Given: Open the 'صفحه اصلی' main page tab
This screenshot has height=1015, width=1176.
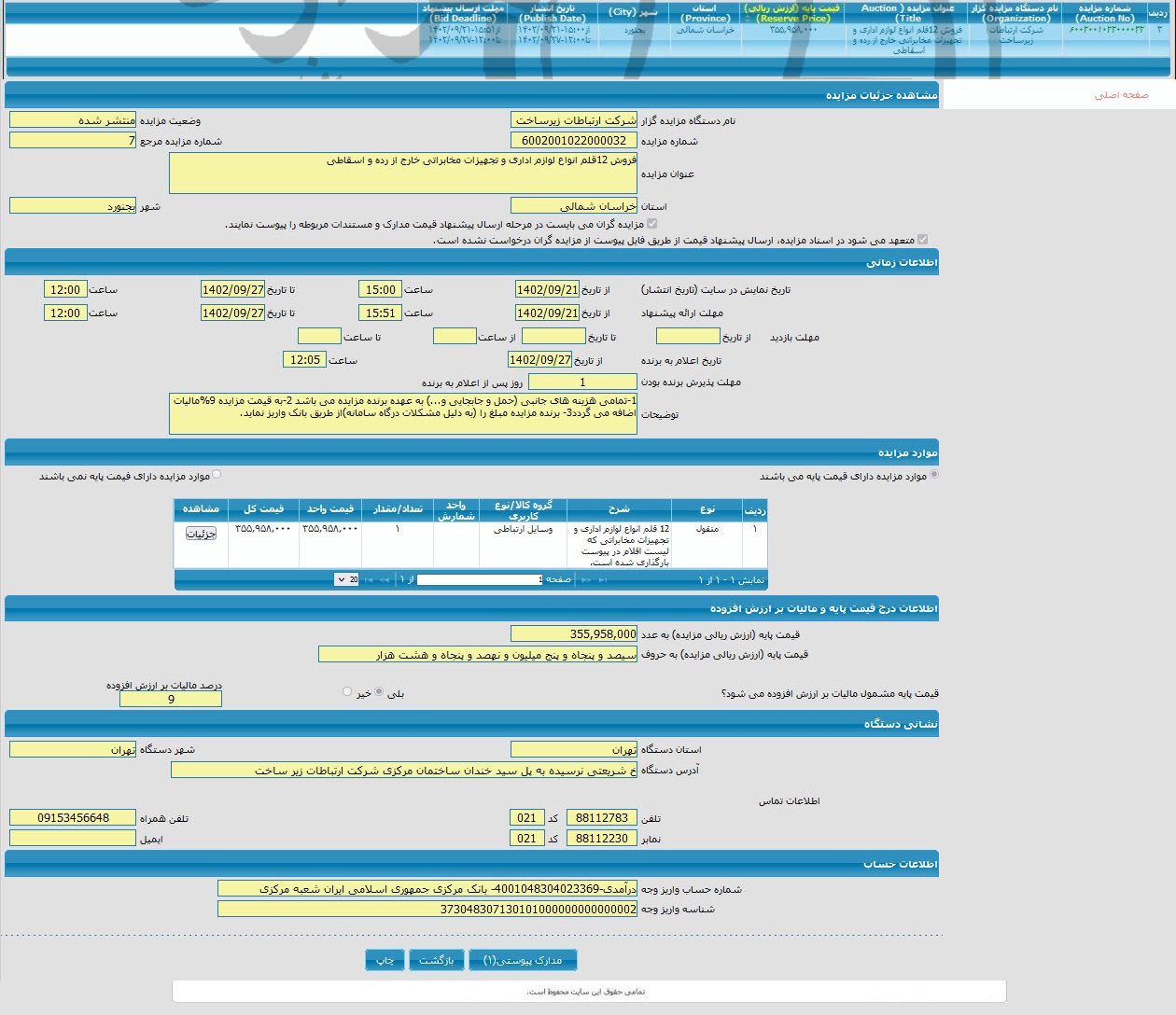Looking at the screenshot, I should point(1121,95).
